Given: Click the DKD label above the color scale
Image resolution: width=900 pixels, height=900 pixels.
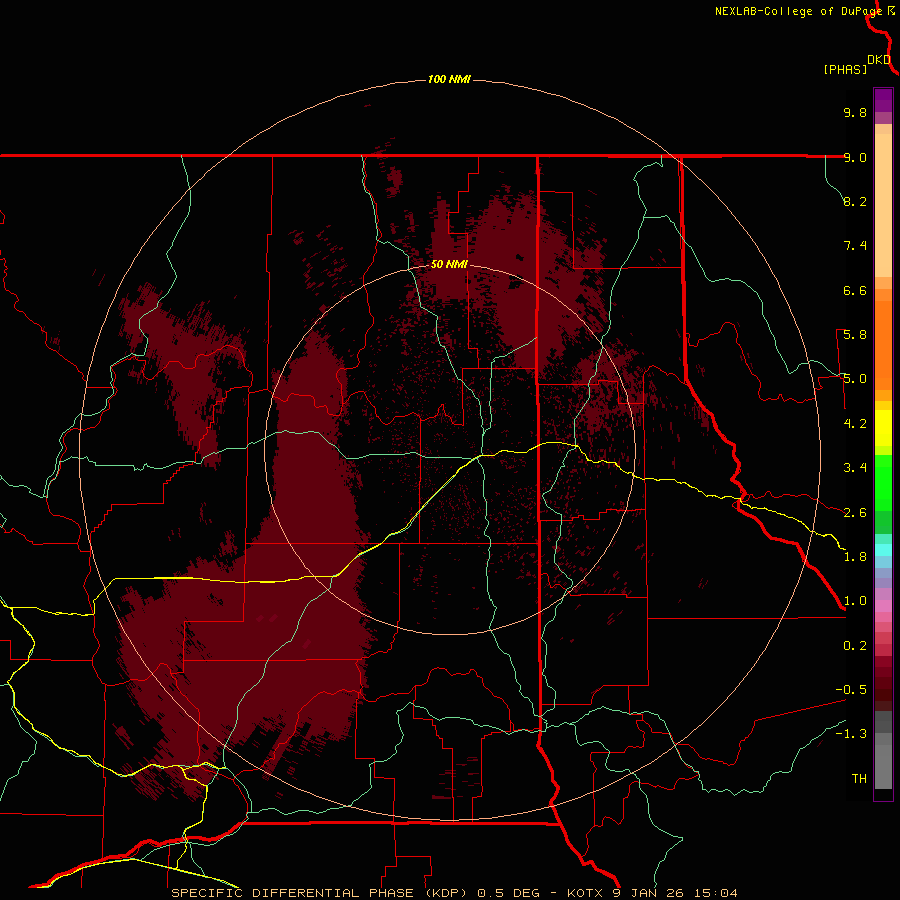Looking at the screenshot, I should click(879, 60).
